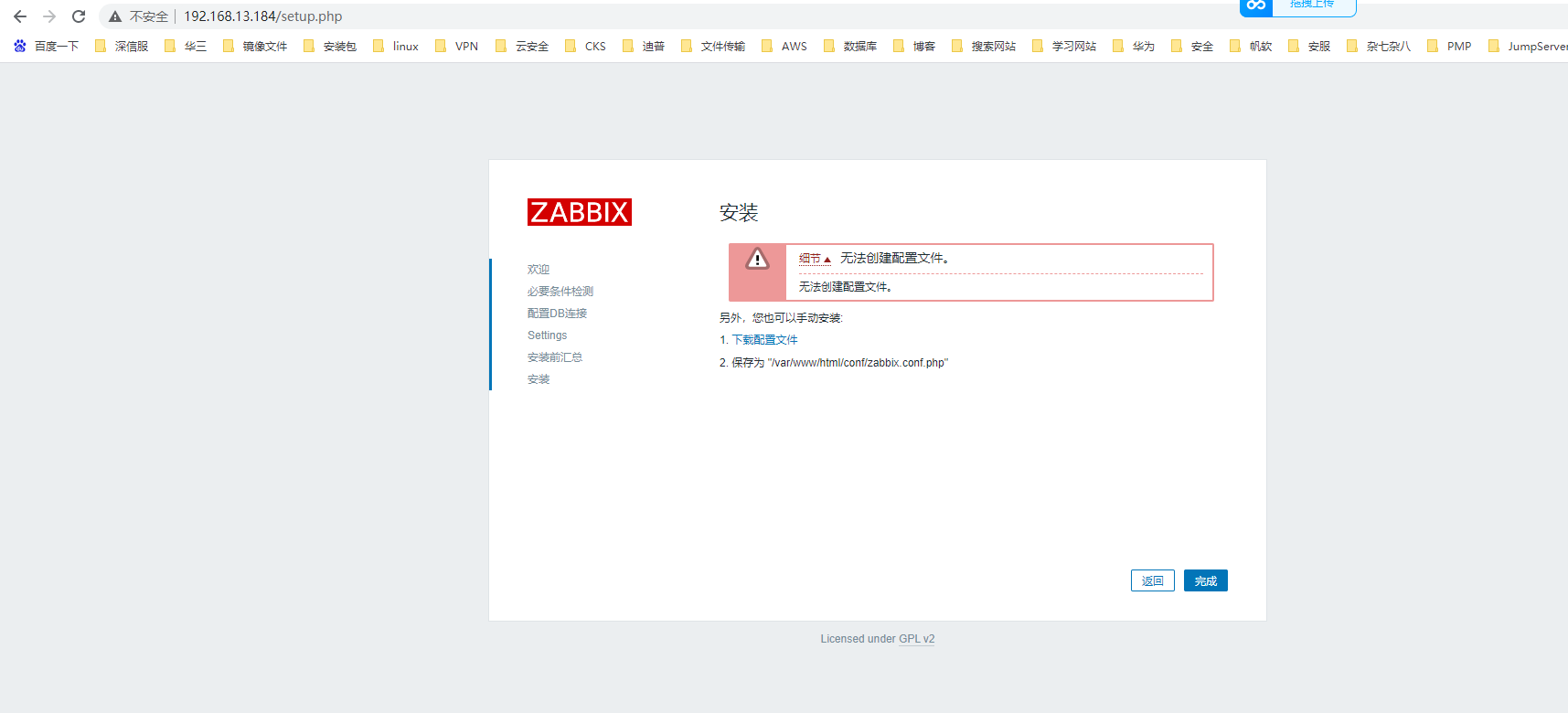Viewport: 1568px width, 713px height.
Task: Click the red ZABBIX logo
Action: pyautogui.click(x=580, y=212)
